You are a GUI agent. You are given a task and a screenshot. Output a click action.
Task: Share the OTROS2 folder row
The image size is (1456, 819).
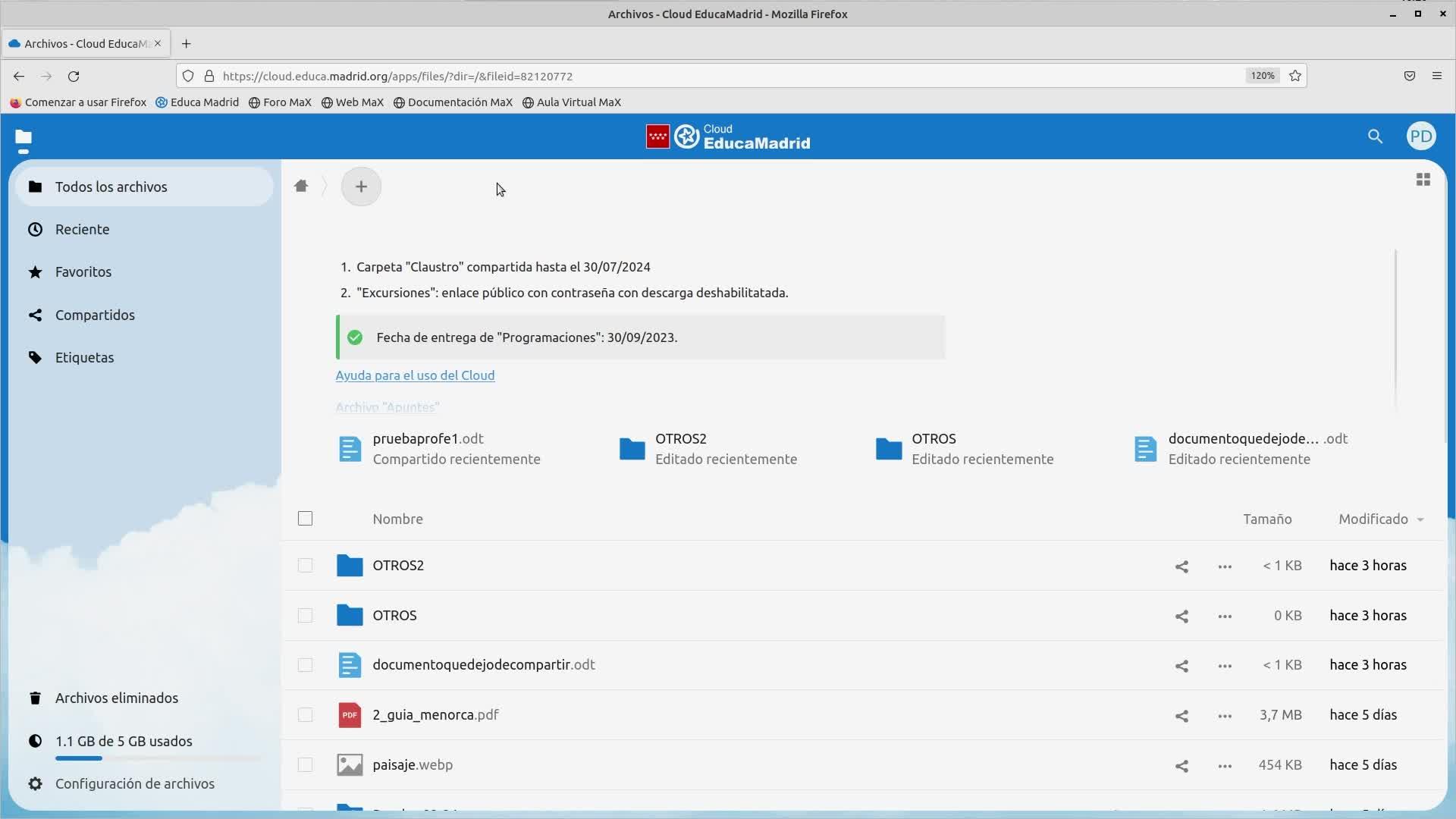pos(1181,566)
